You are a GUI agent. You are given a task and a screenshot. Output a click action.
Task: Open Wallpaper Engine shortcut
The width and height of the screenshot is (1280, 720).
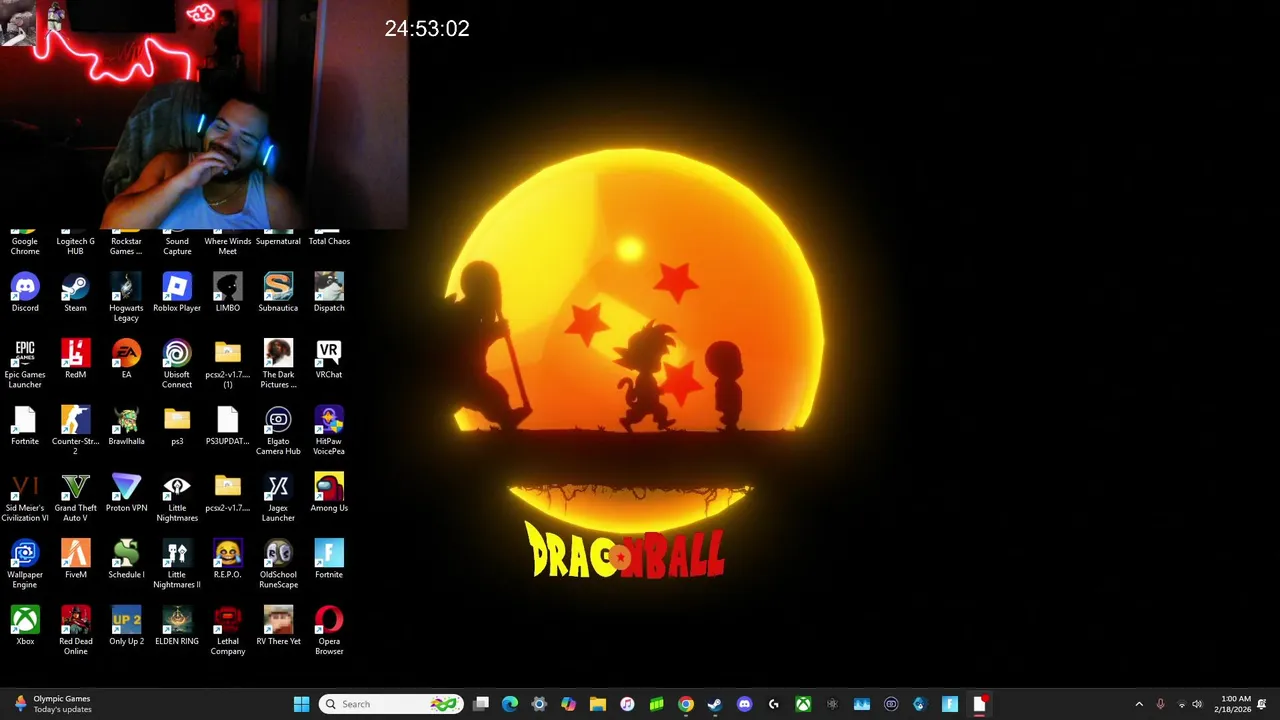click(25, 564)
